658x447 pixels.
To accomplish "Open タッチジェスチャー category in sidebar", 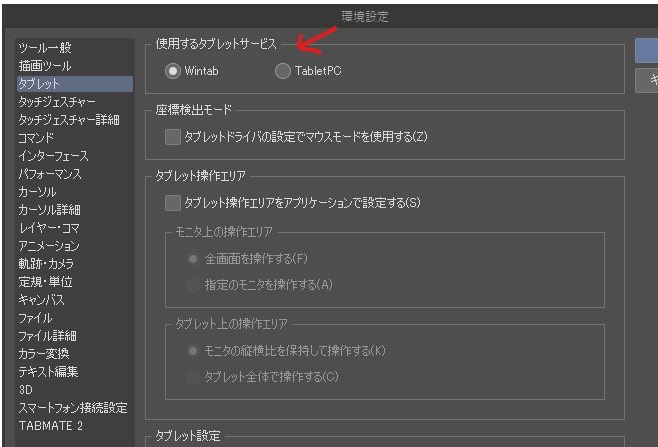I will click(x=75, y=102).
